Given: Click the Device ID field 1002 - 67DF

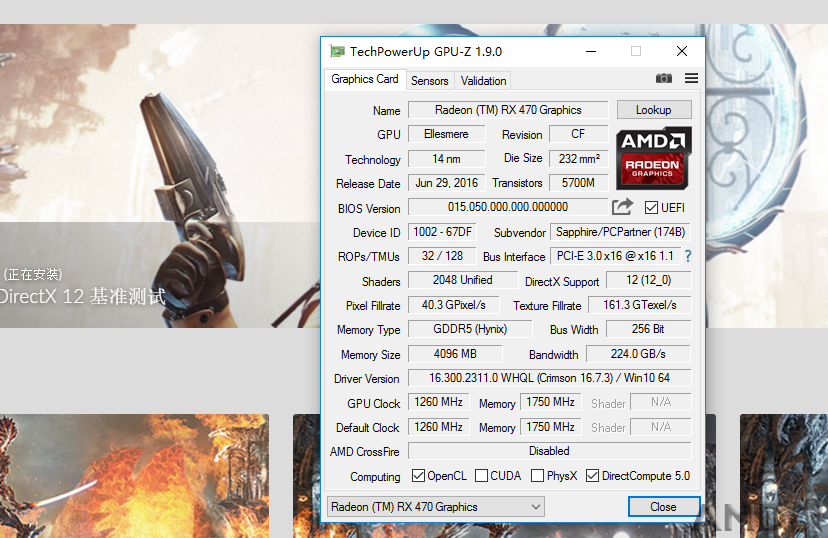Looking at the screenshot, I should (442, 232).
